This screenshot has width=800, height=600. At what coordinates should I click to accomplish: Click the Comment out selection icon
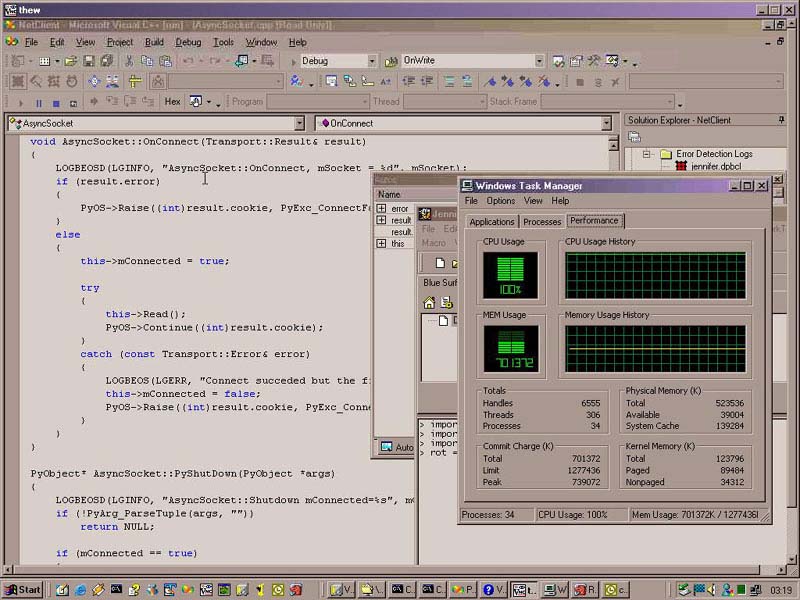click(x=449, y=81)
